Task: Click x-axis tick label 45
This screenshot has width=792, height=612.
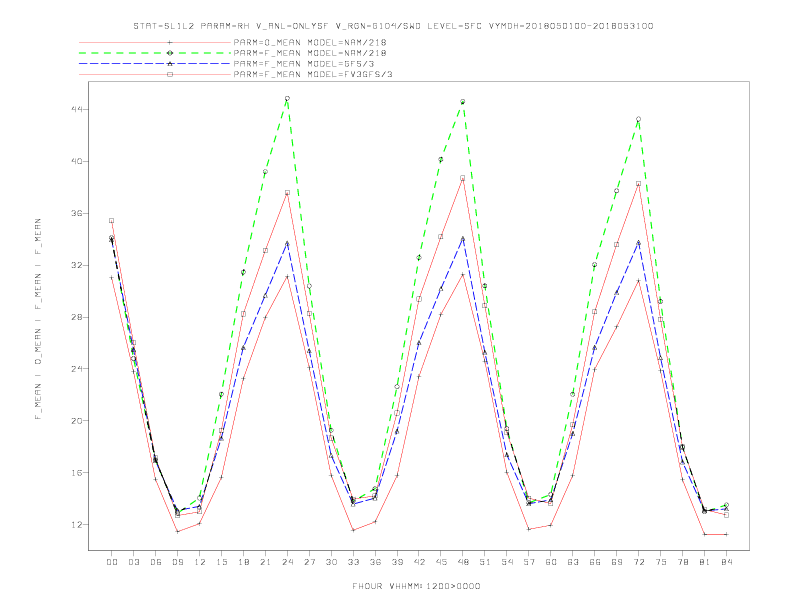Action: (x=441, y=562)
